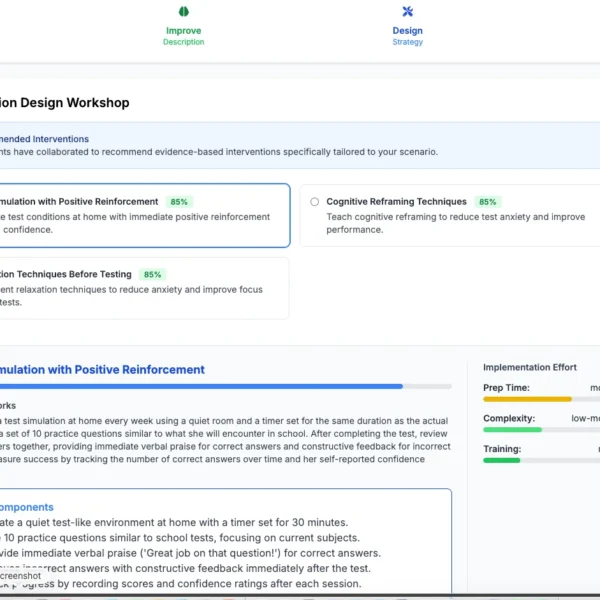Click the 85% badge on Techniques Before Testing

[x=152, y=274]
